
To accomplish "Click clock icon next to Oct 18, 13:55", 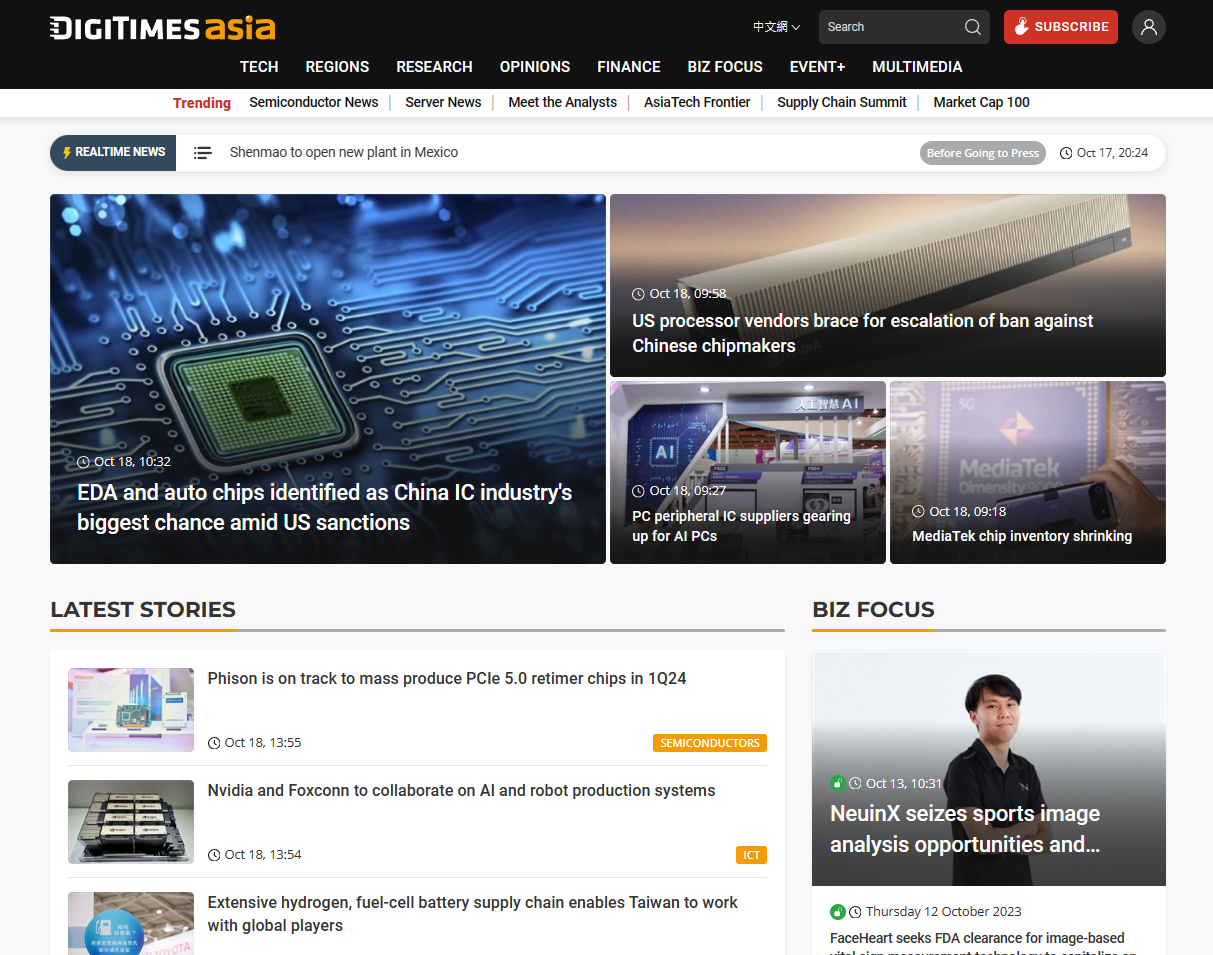I will 214,743.
